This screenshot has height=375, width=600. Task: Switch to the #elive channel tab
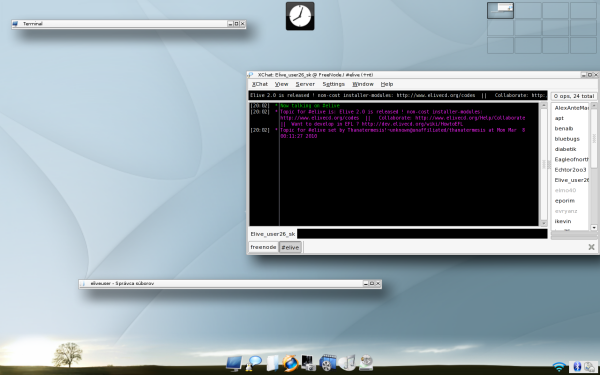coord(290,247)
